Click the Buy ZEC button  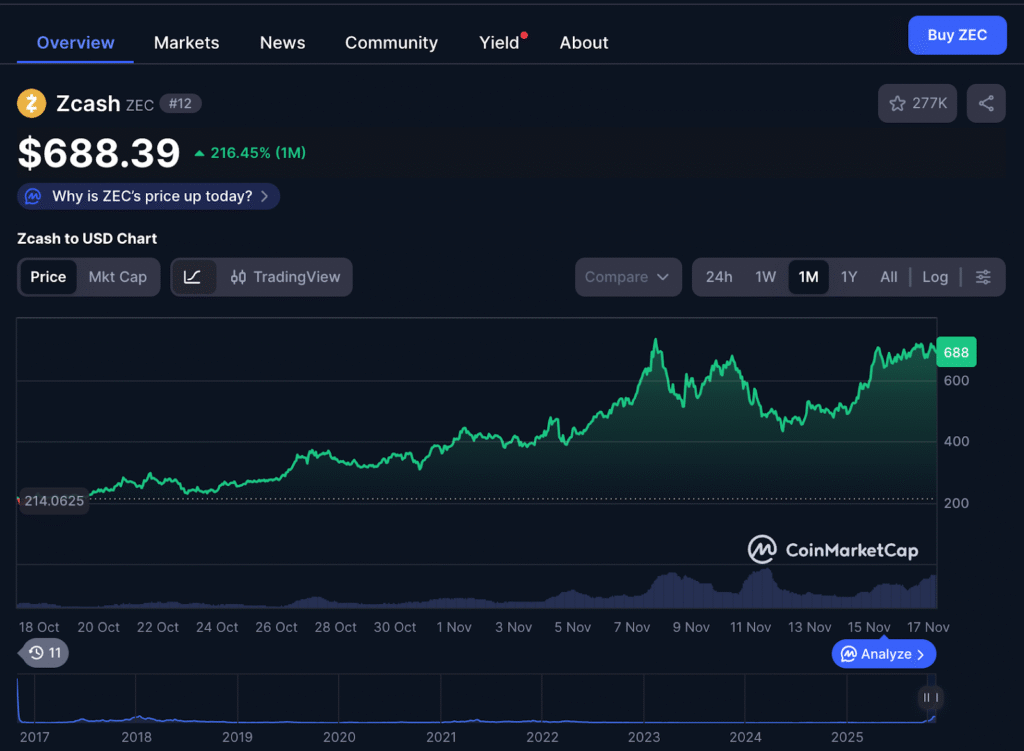tap(957, 35)
